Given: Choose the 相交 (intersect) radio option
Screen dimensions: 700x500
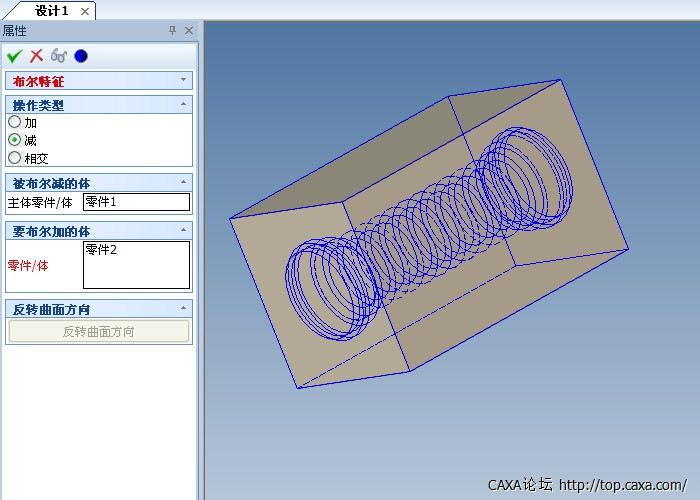Looking at the screenshot, I should [14, 157].
